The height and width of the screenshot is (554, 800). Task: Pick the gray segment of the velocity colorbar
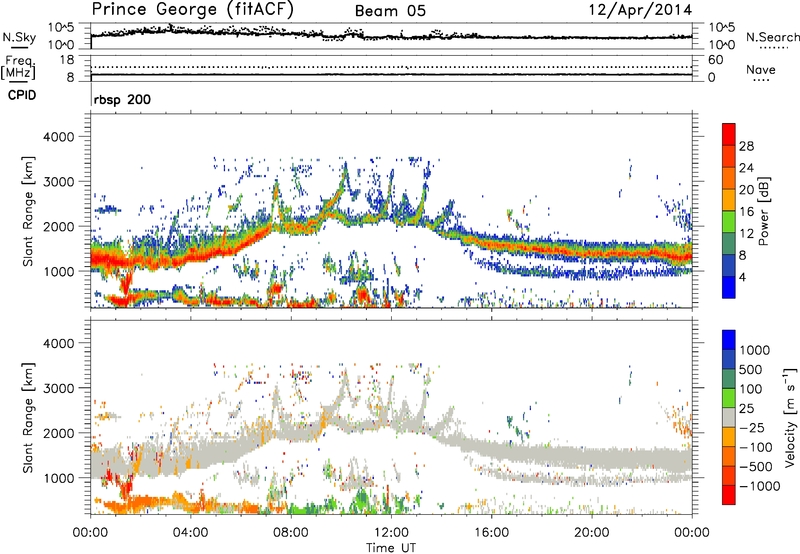[729, 417]
